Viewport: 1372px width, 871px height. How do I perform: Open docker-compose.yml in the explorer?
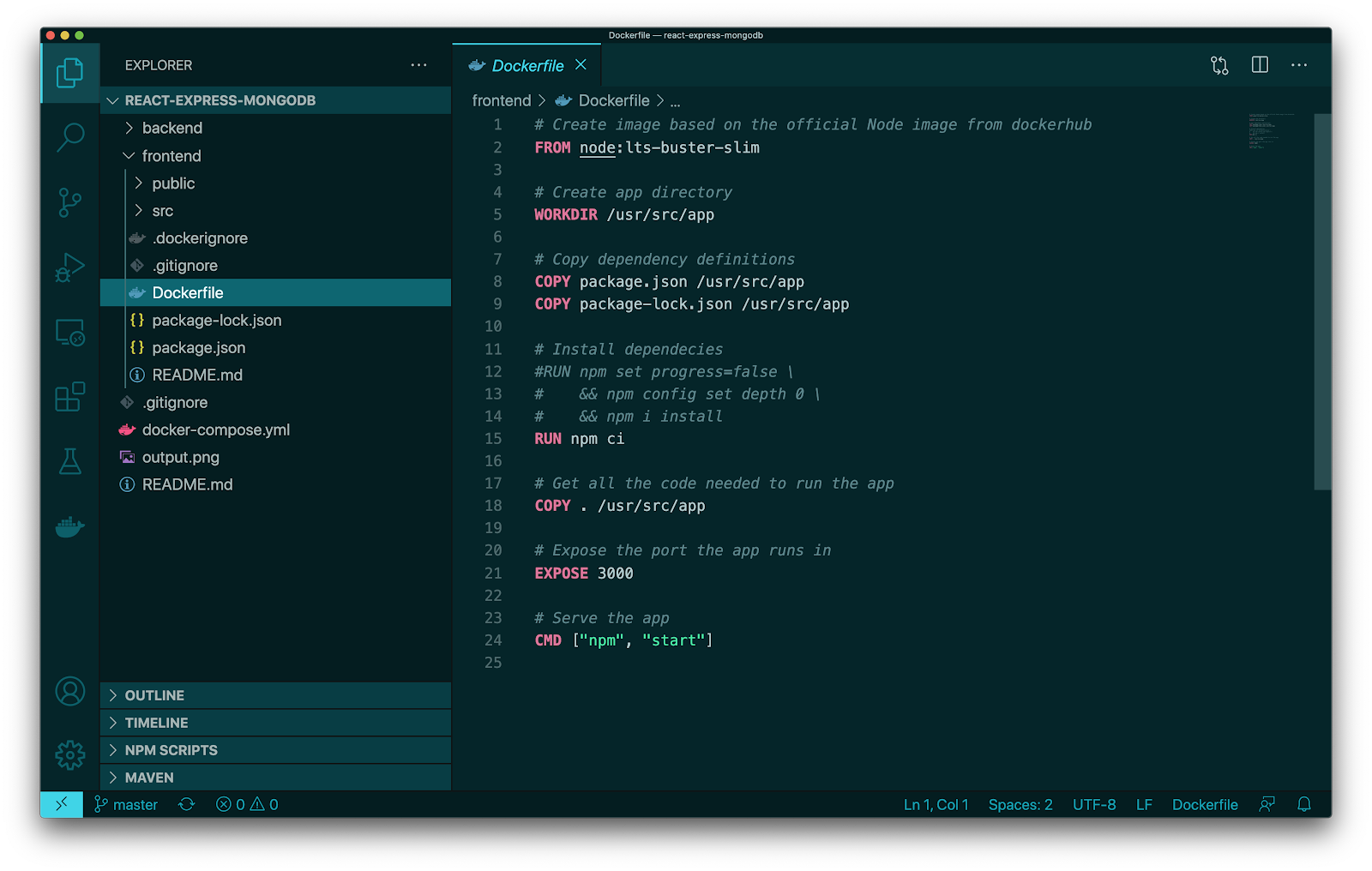pyautogui.click(x=215, y=429)
